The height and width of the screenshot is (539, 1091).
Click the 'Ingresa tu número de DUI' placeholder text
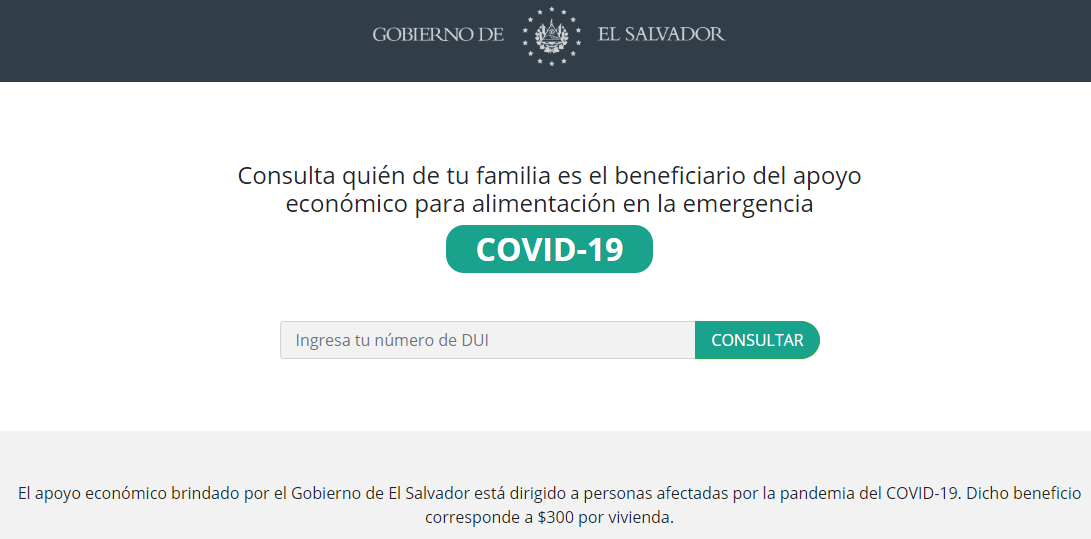pos(392,340)
